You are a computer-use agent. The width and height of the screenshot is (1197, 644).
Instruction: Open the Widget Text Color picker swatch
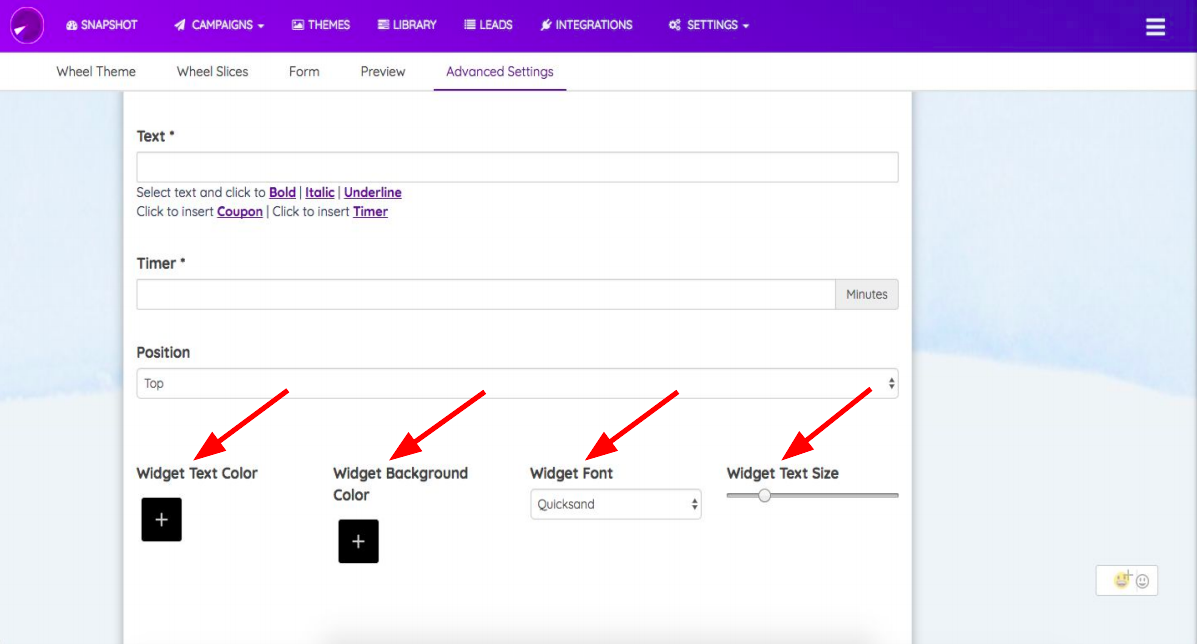pos(161,520)
